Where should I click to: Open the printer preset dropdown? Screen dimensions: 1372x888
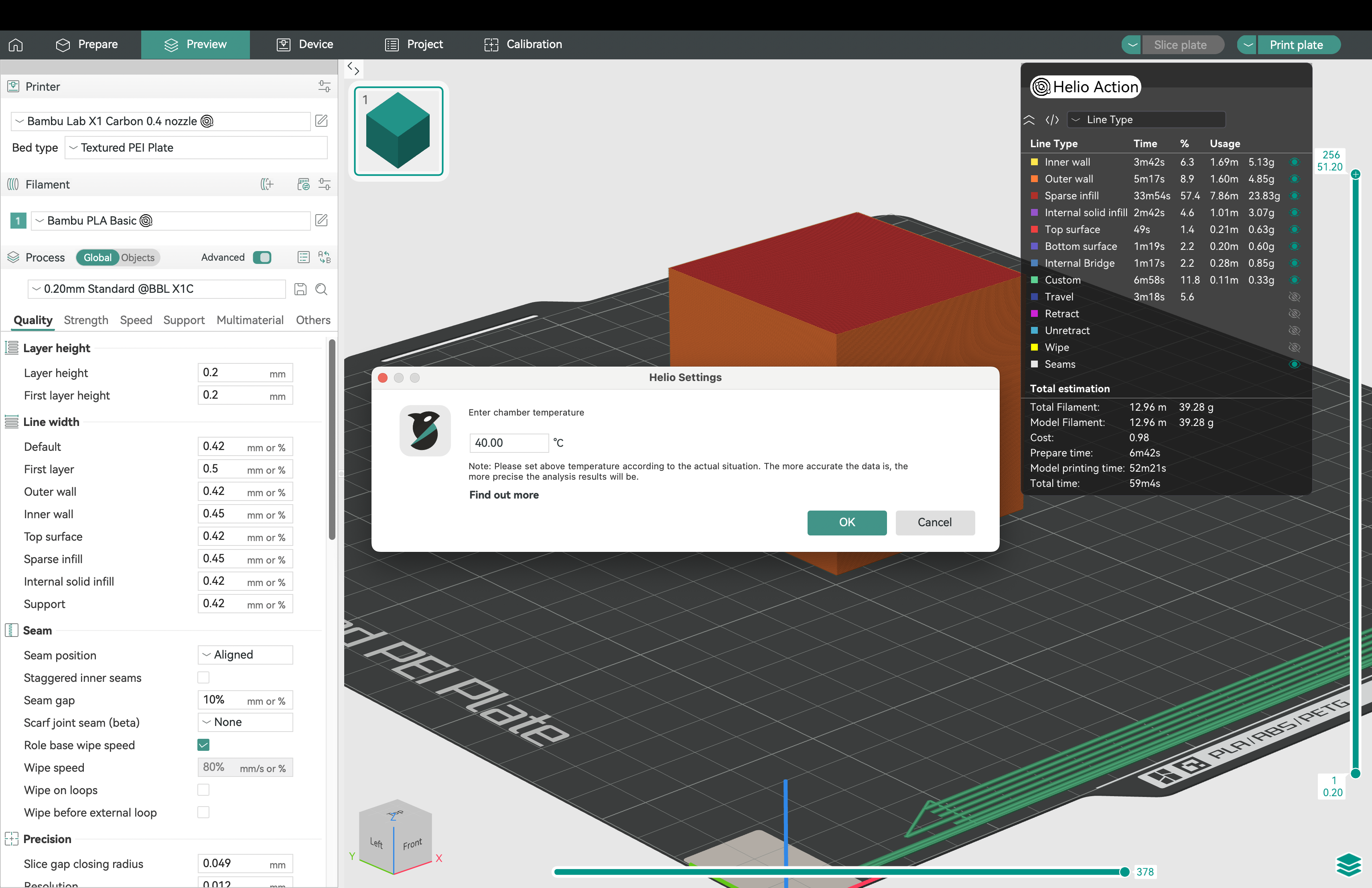[161, 121]
